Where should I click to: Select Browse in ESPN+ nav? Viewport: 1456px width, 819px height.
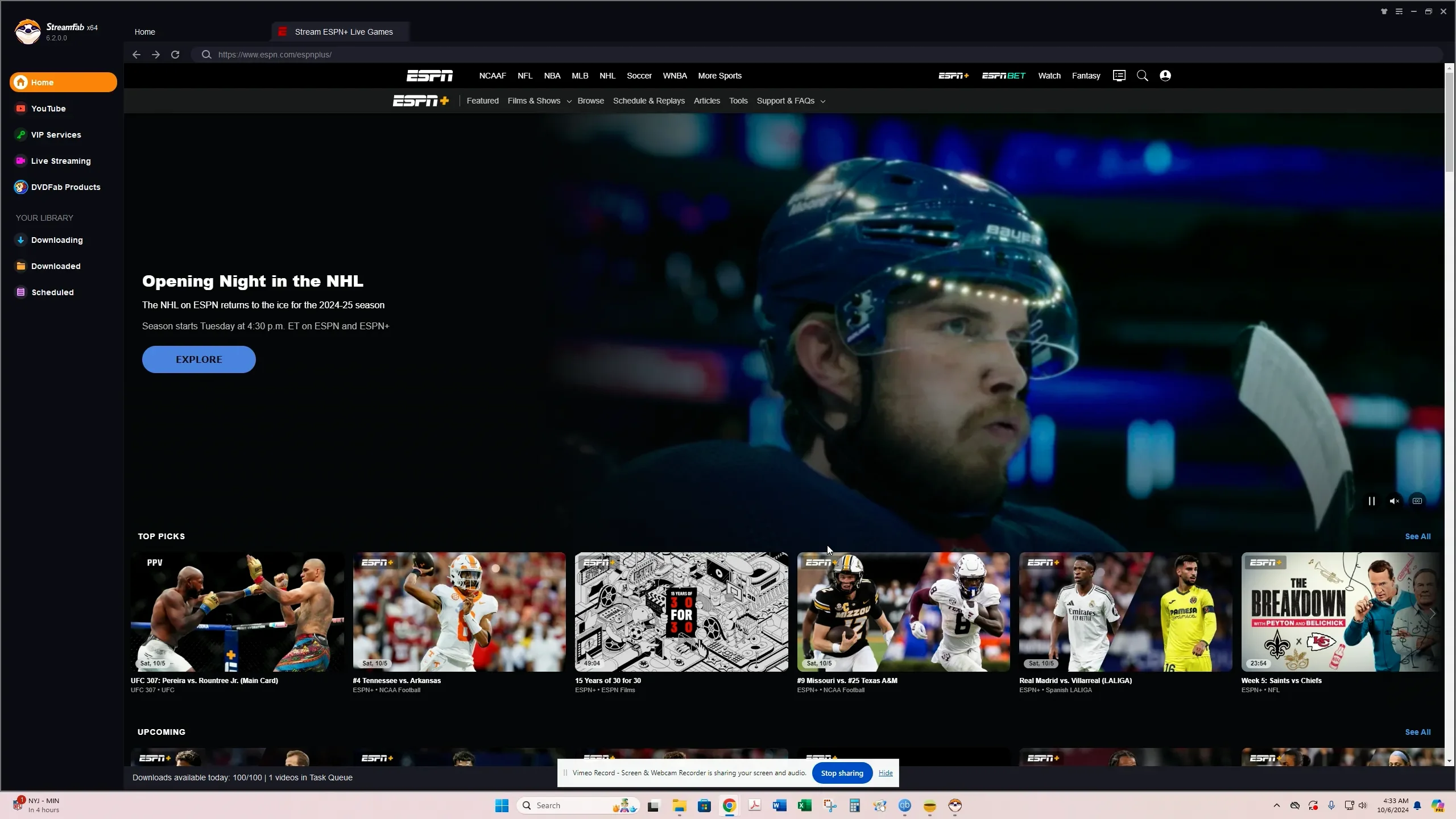point(591,101)
